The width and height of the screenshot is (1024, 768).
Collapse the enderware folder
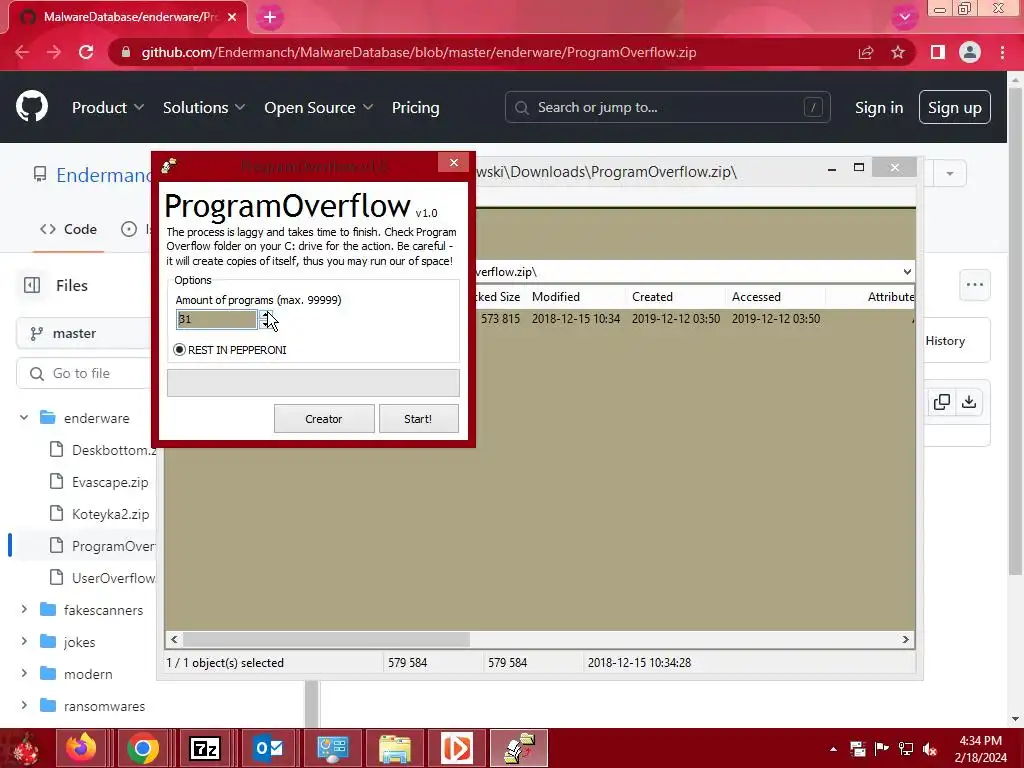(x=24, y=418)
